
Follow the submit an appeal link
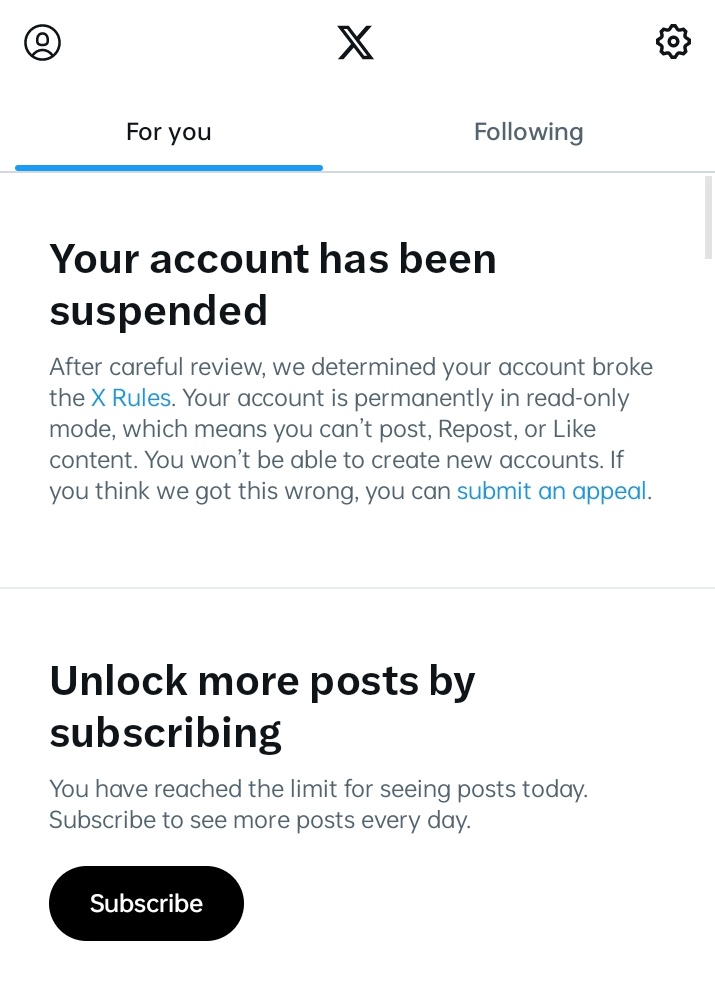551,491
